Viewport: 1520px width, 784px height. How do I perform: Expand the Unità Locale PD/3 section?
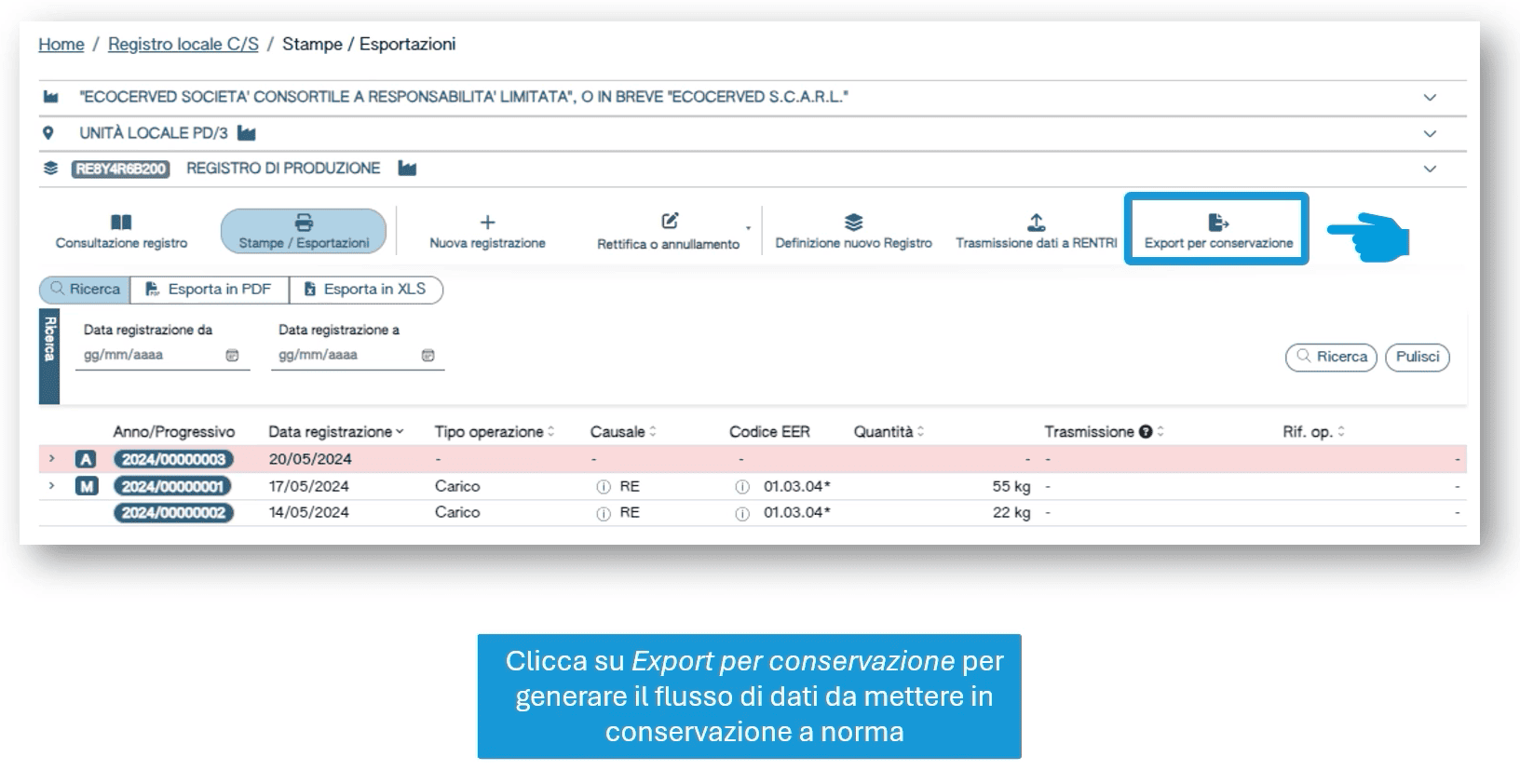[x=1430, y=134]
